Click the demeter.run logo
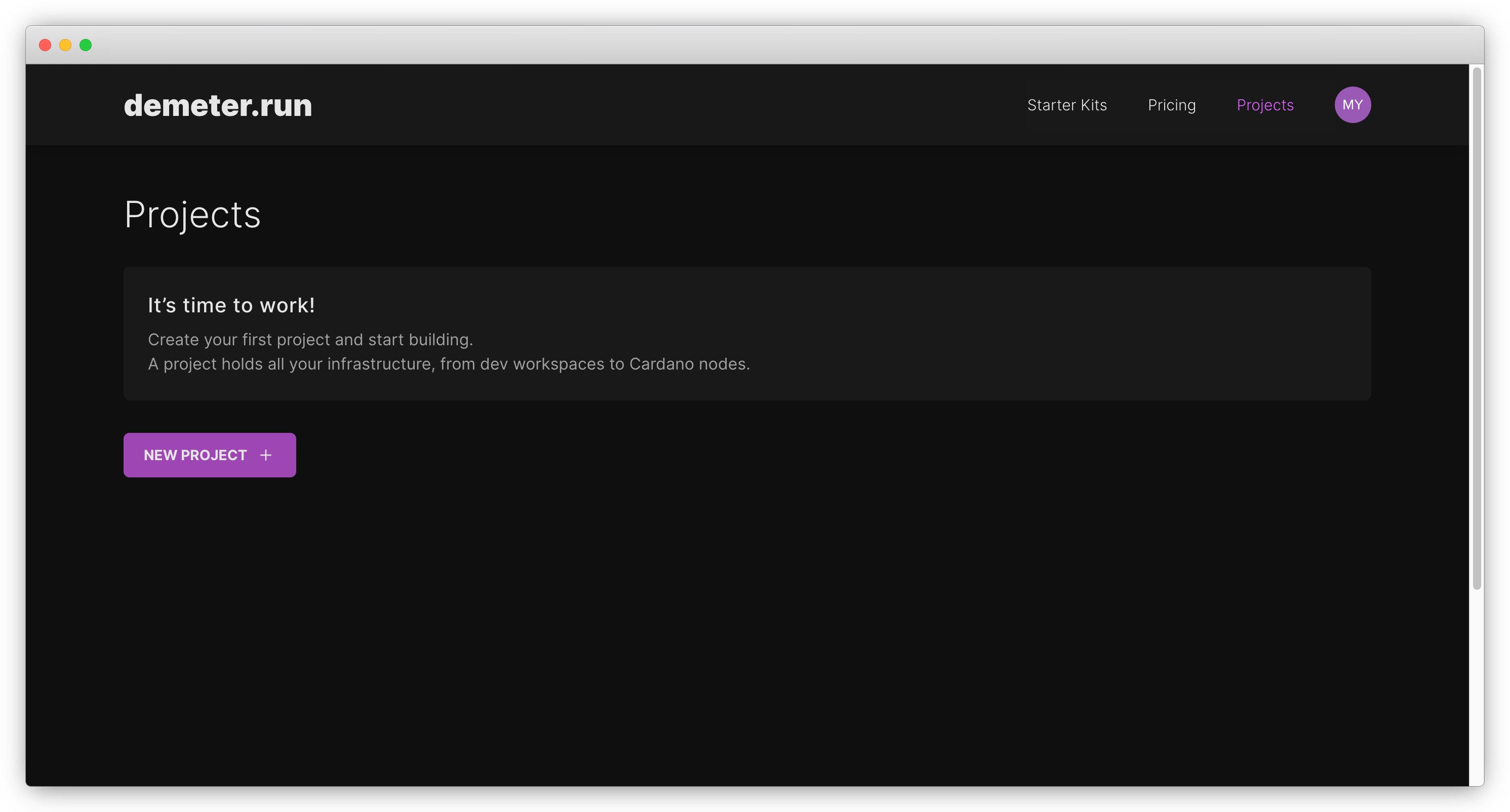 pyautogui.click(x=217, y=105)
